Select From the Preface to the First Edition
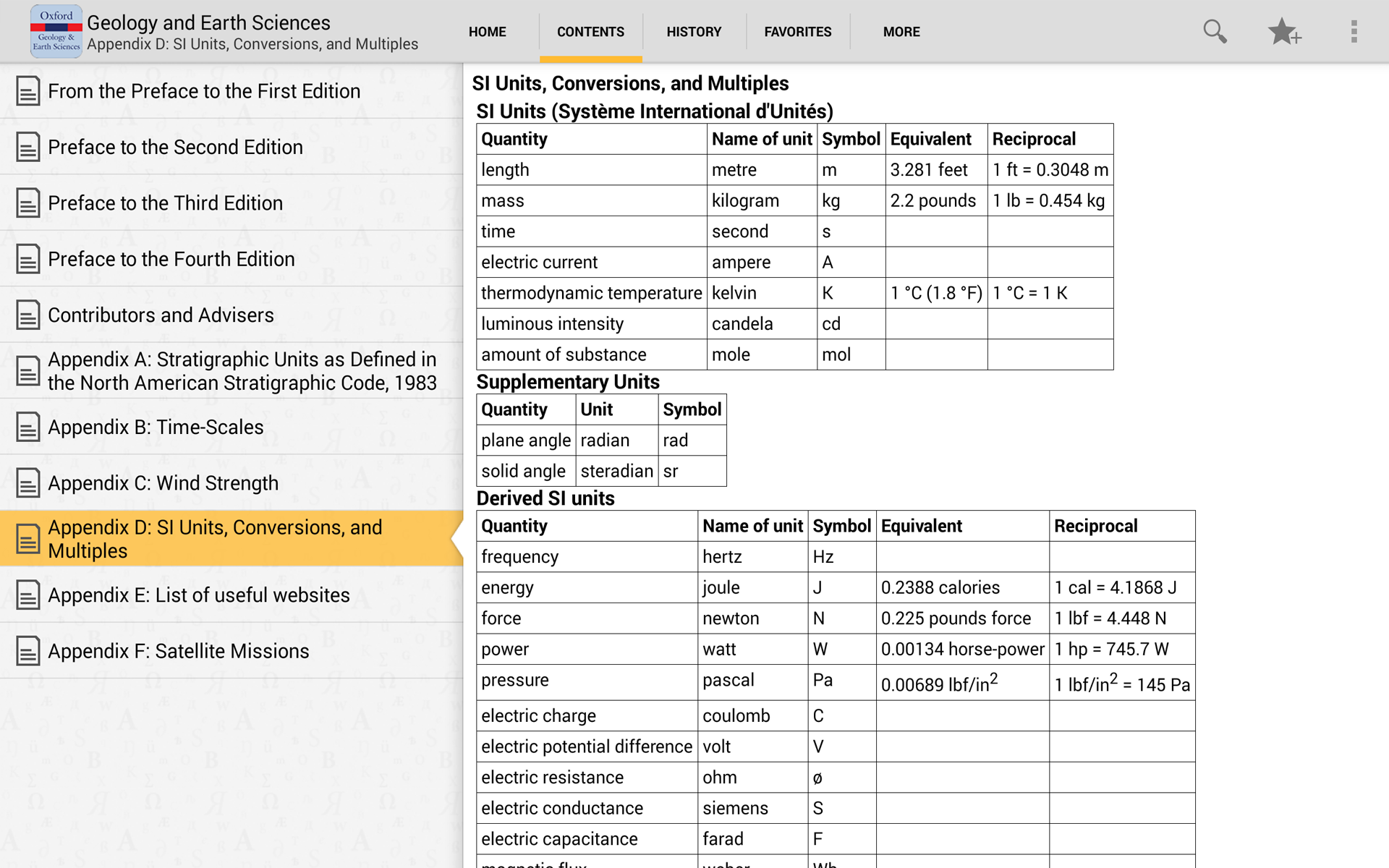This screenshot has width=1389, height=868. click(x=204, y=91)
